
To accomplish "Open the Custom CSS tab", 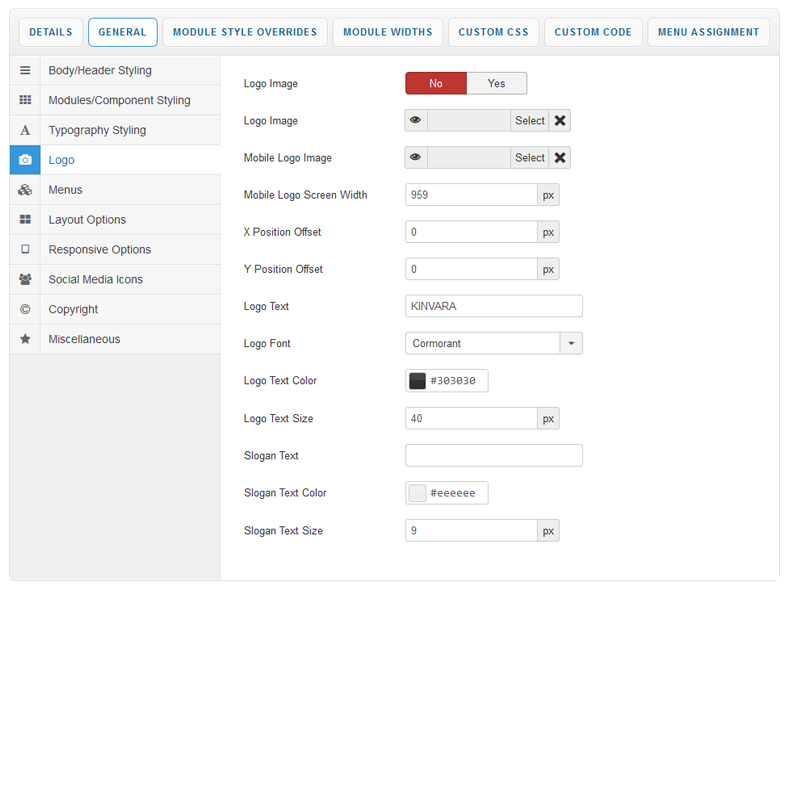I will click(x=493, y=32).
